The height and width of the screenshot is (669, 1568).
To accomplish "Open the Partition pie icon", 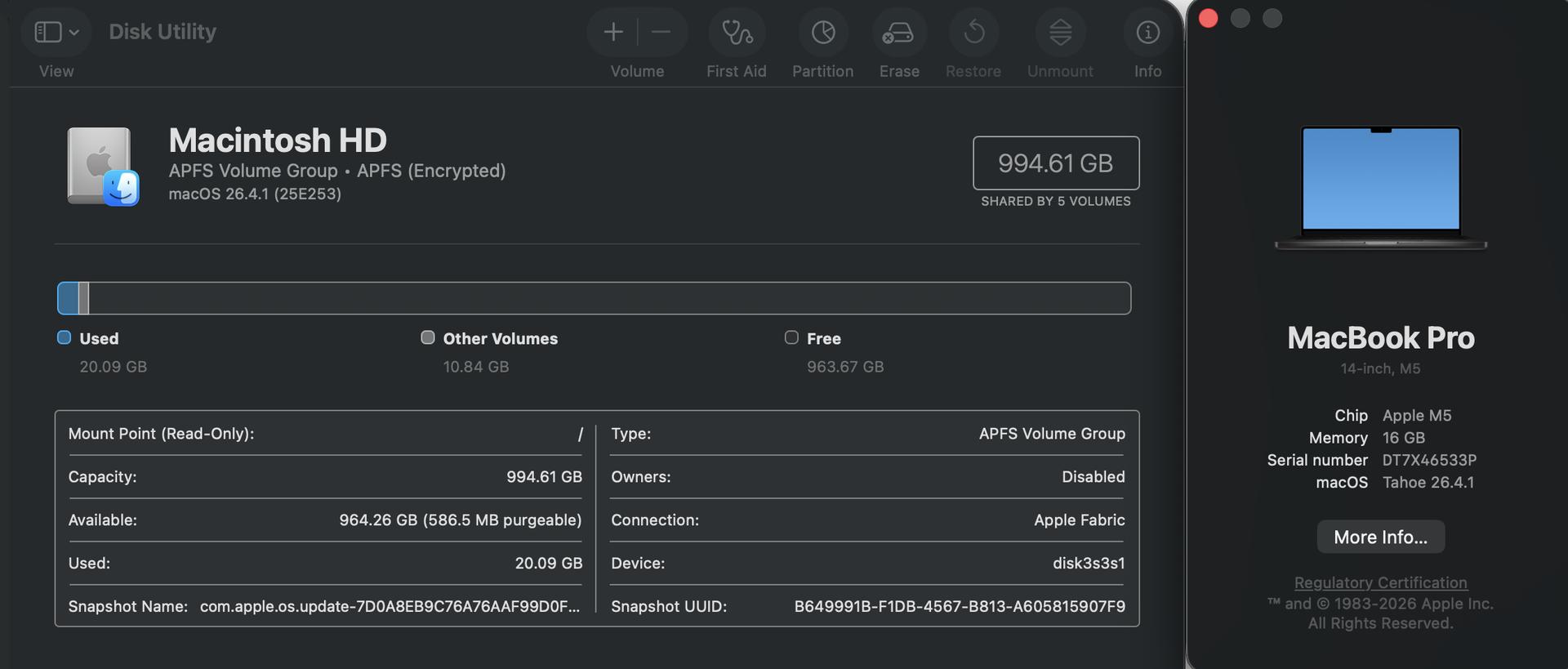I will click(823, 32).
